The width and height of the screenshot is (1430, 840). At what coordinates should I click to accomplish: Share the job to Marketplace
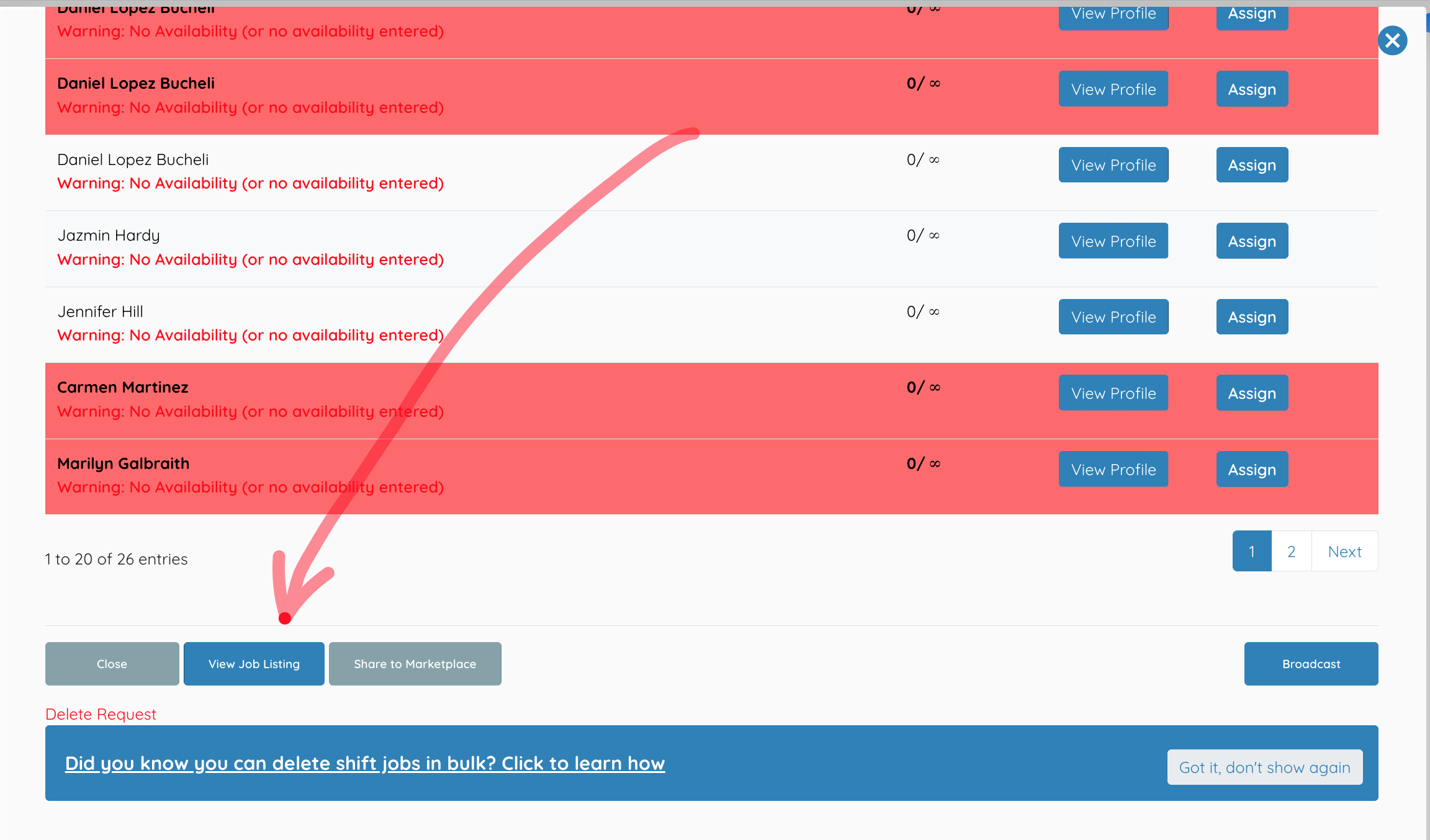[415, 664]
